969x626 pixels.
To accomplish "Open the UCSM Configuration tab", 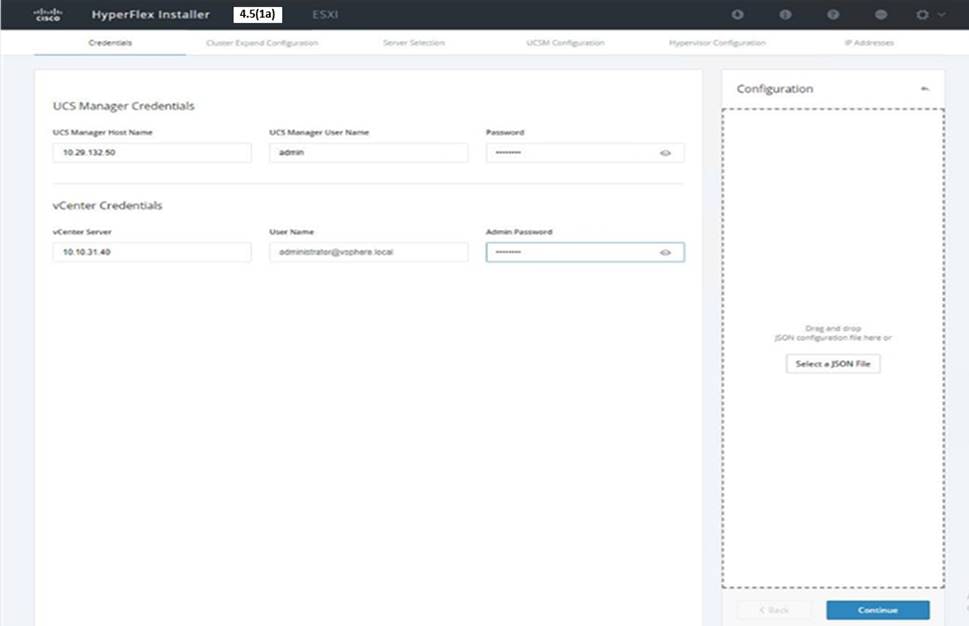I will tap(565, 43).
